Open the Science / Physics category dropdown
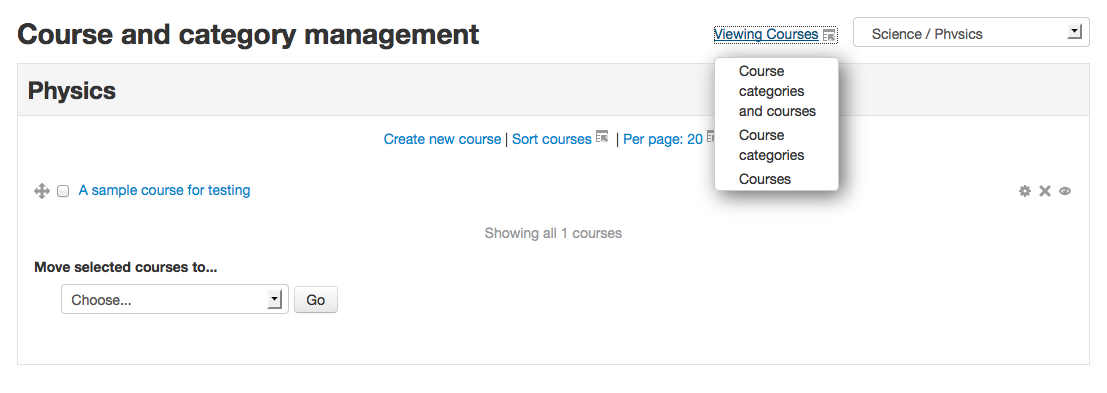Image resolution: width=1107 pixels, height=393 pixels. coord(971,32)
